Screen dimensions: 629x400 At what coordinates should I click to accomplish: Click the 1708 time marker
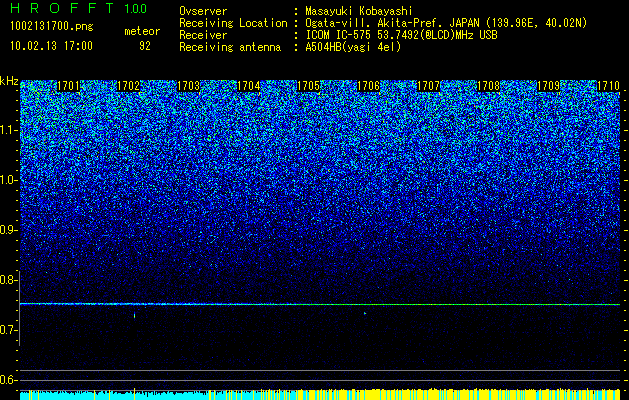tap(489, 86)
